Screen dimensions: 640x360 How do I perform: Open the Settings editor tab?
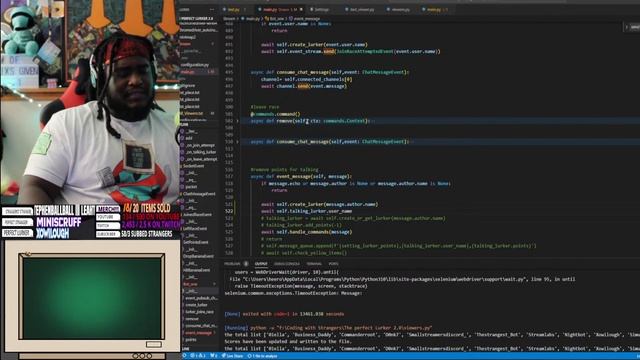[322, 9]
